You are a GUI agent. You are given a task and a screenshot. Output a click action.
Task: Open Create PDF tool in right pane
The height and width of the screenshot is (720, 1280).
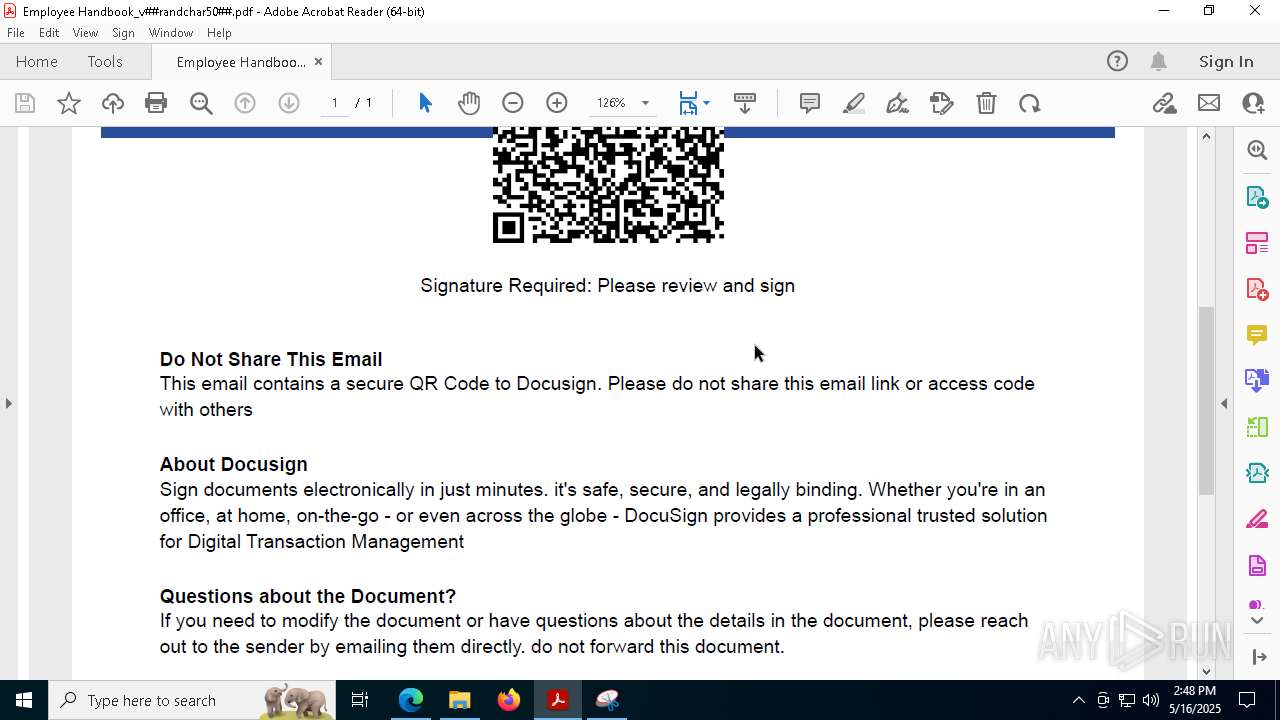coord(1257,289)
